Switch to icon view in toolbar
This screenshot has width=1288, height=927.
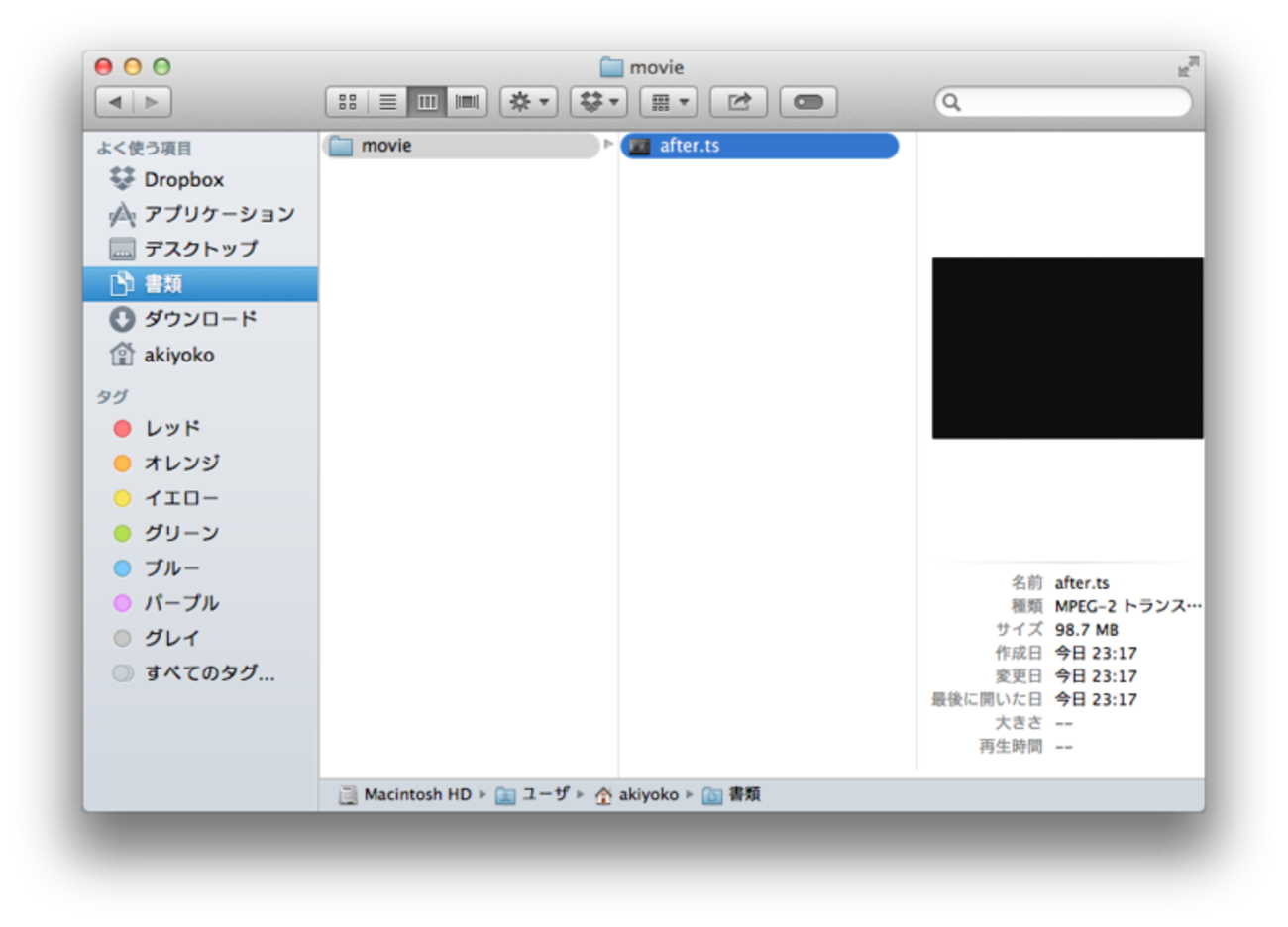click(x=347, y=102)
